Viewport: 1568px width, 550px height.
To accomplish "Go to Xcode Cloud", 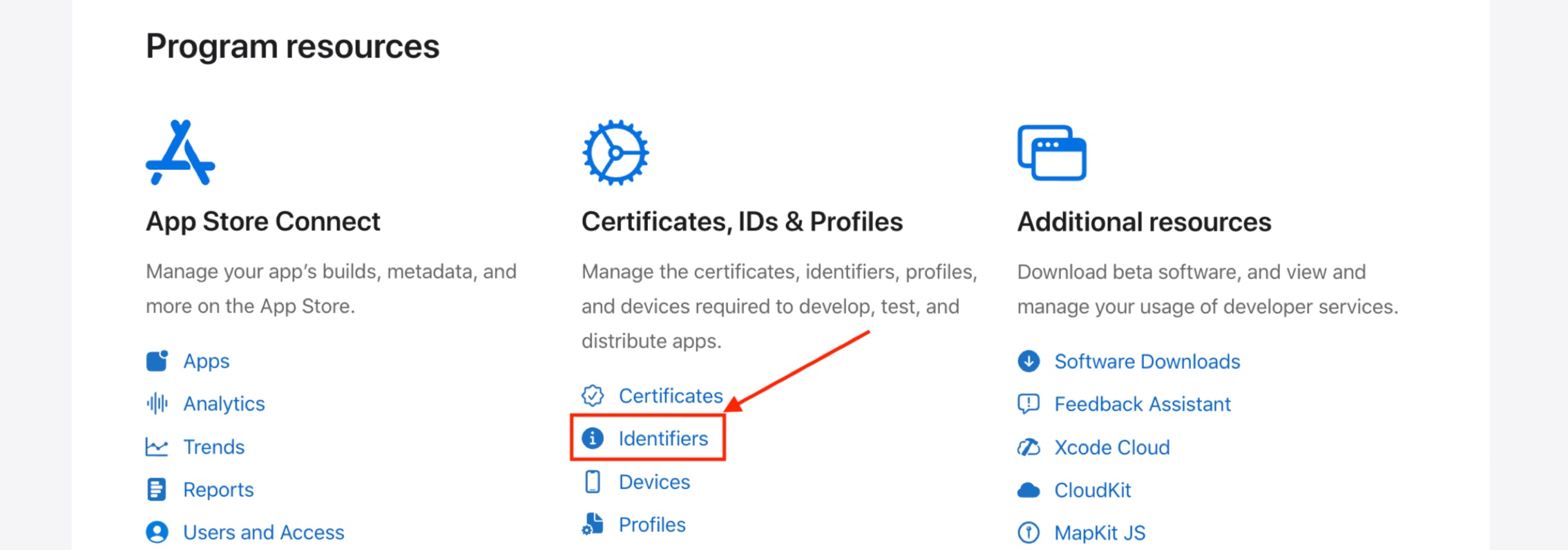I will pyautogui.click(x=1111, y=448).
